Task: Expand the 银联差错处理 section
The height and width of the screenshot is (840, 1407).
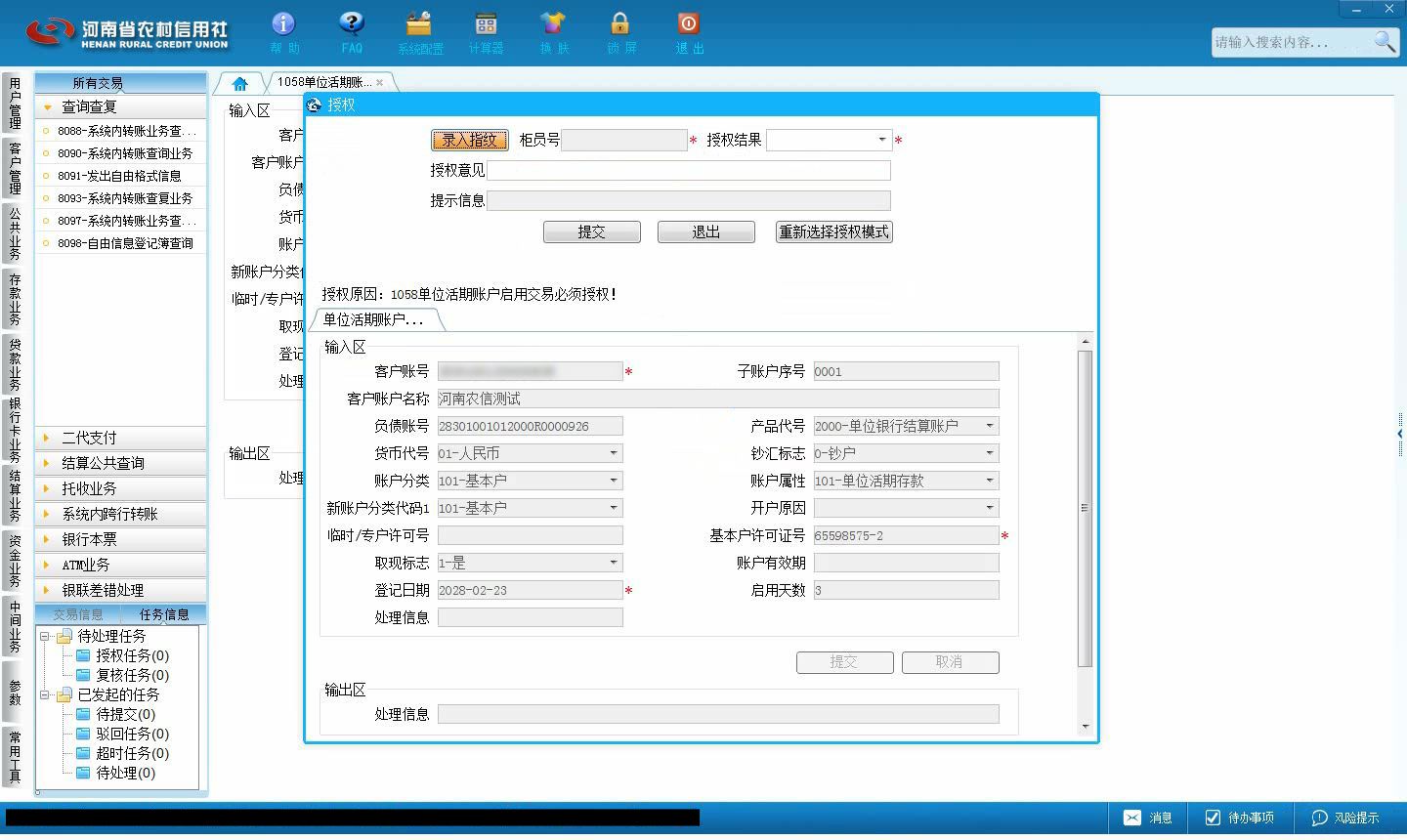Action: [x=121, y=590]
